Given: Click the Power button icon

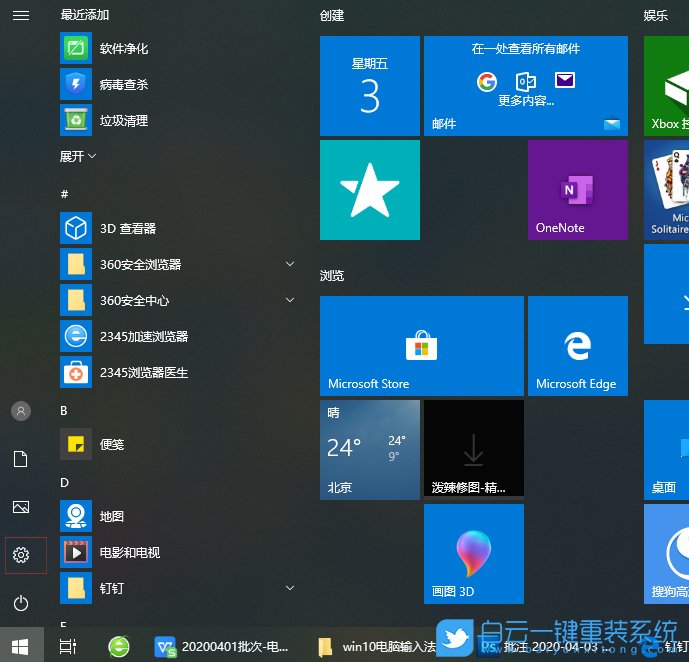Looking at the screenshot, I should [x=21, y=603].
